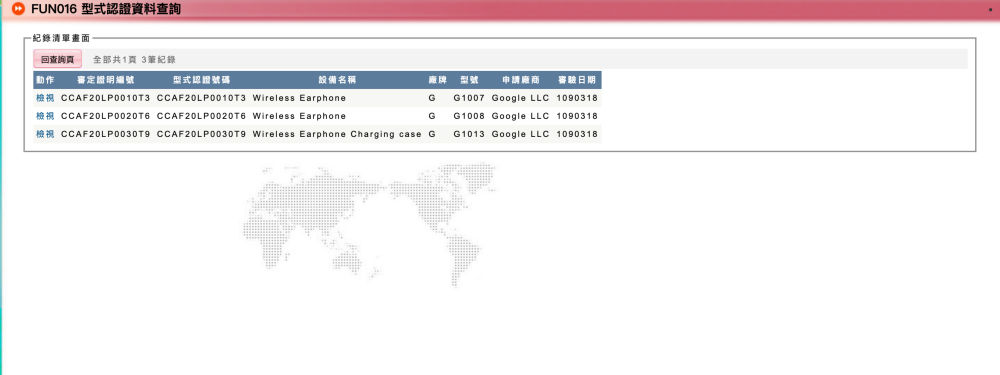Click the 動作 column header
1000x375 pixels.
coord(45,80)
